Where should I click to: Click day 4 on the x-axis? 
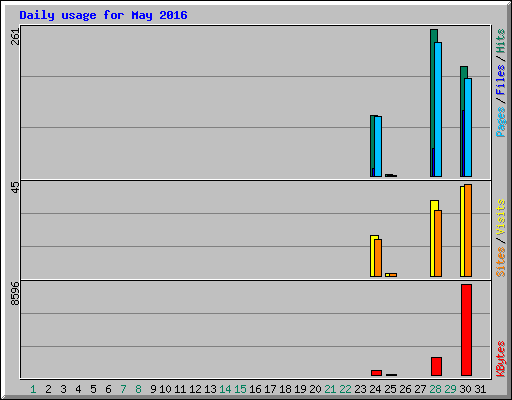(78, 389)
